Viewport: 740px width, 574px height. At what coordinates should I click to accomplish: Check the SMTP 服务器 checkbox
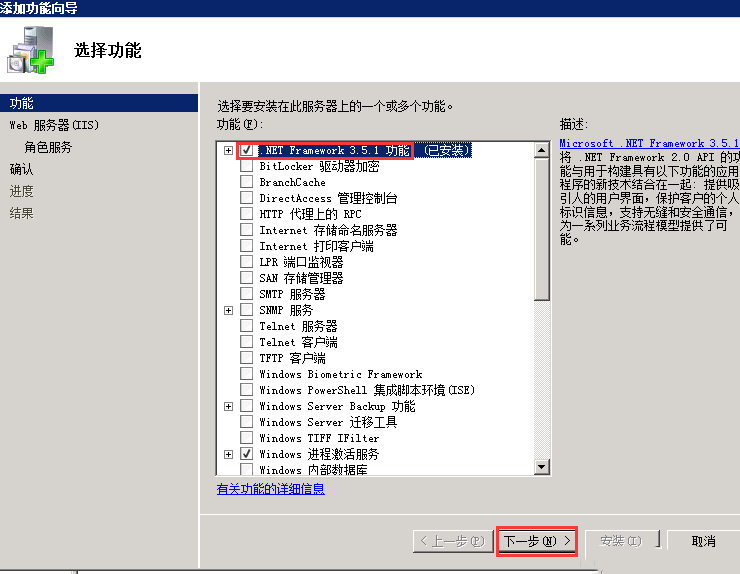click(246, 294)
